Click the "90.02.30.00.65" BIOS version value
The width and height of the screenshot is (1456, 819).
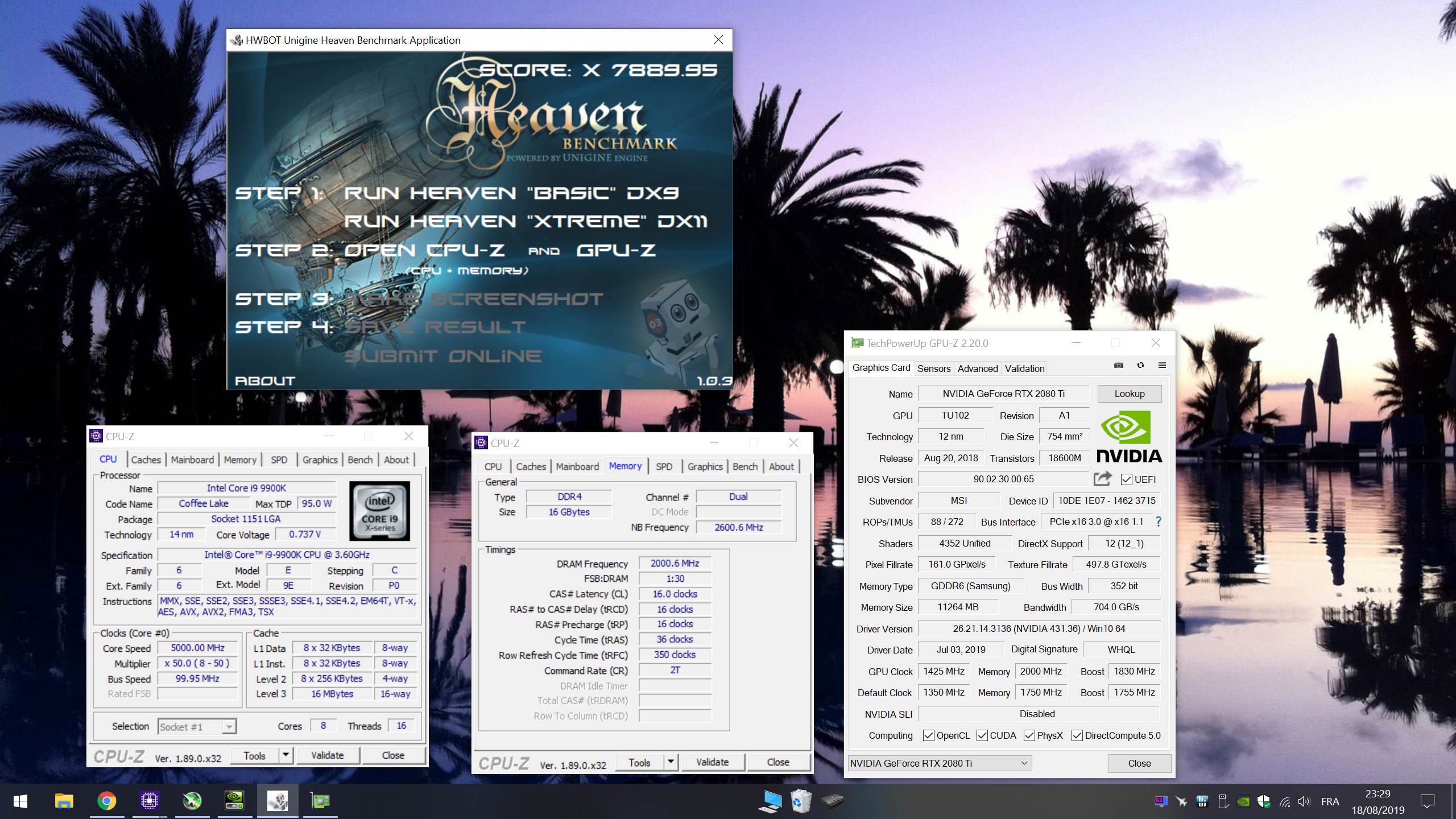pos(1003,479)
